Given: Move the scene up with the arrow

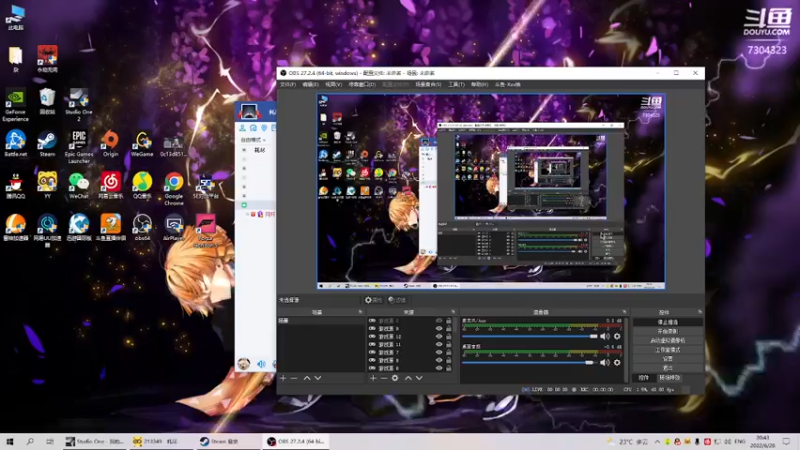Looking at the screenshot, I should click(307, 378).
